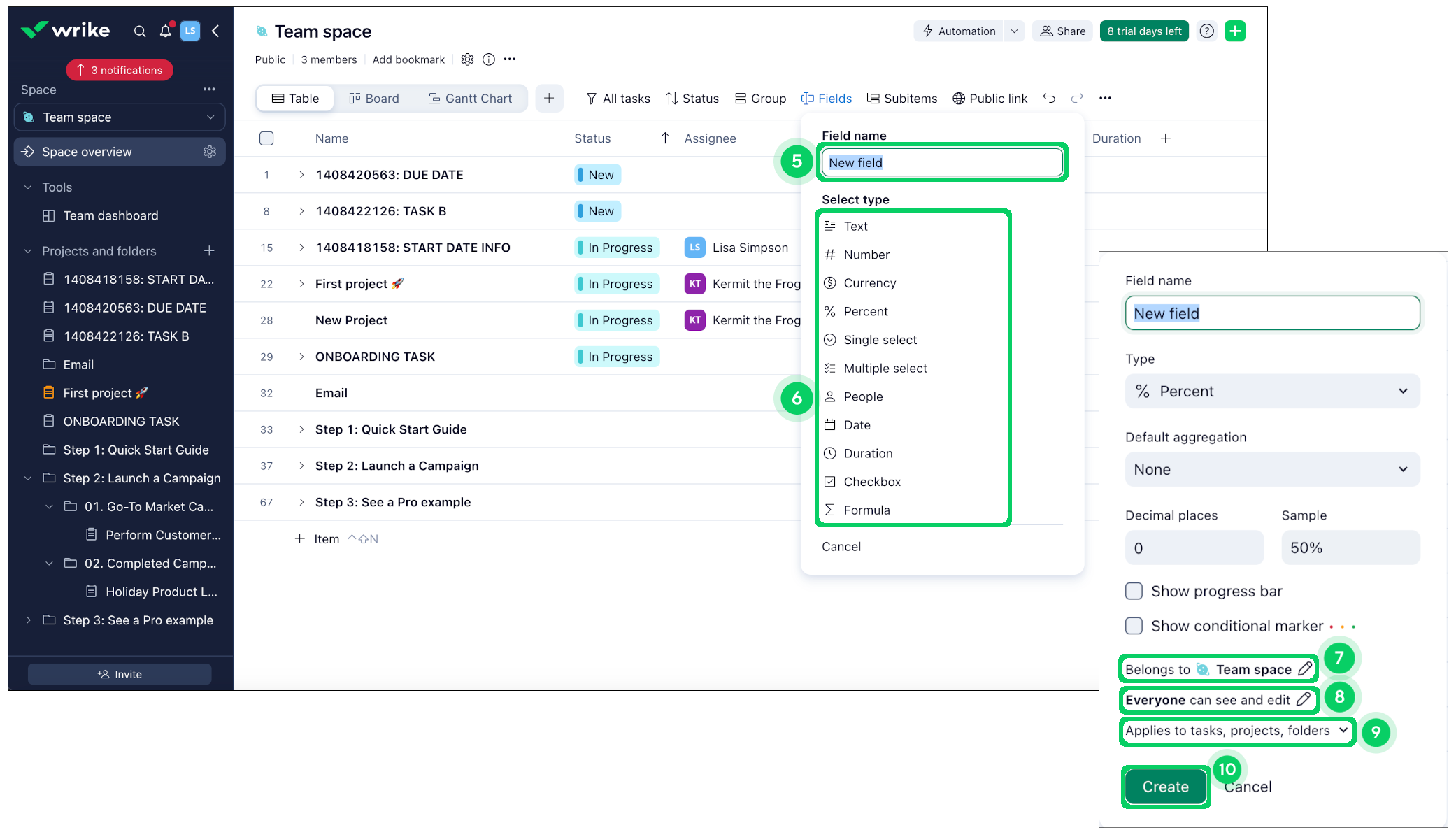Open the help question mark icon

coord(1206,31)
